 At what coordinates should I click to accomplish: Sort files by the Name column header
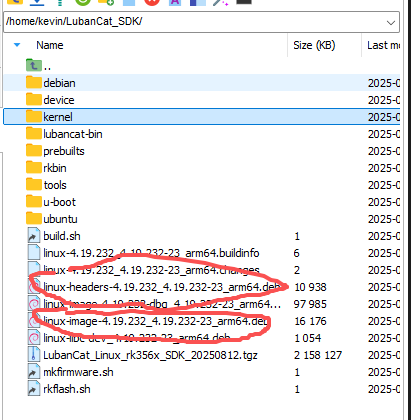pyautogui.click(x=50, y=45)
